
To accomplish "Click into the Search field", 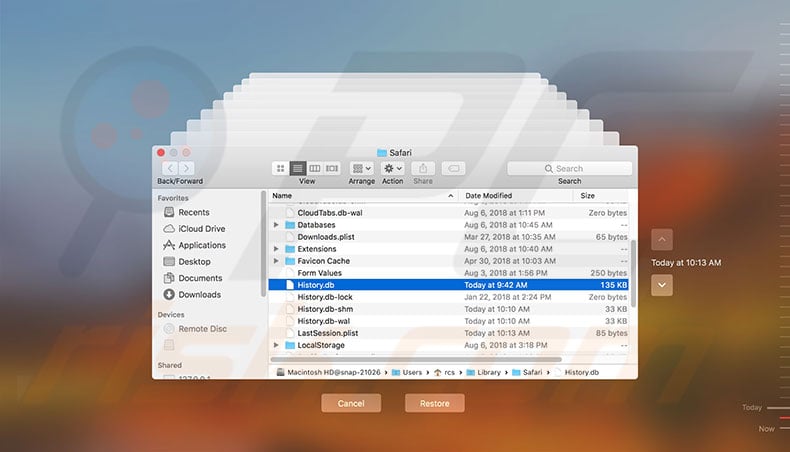I will [569, 168].
